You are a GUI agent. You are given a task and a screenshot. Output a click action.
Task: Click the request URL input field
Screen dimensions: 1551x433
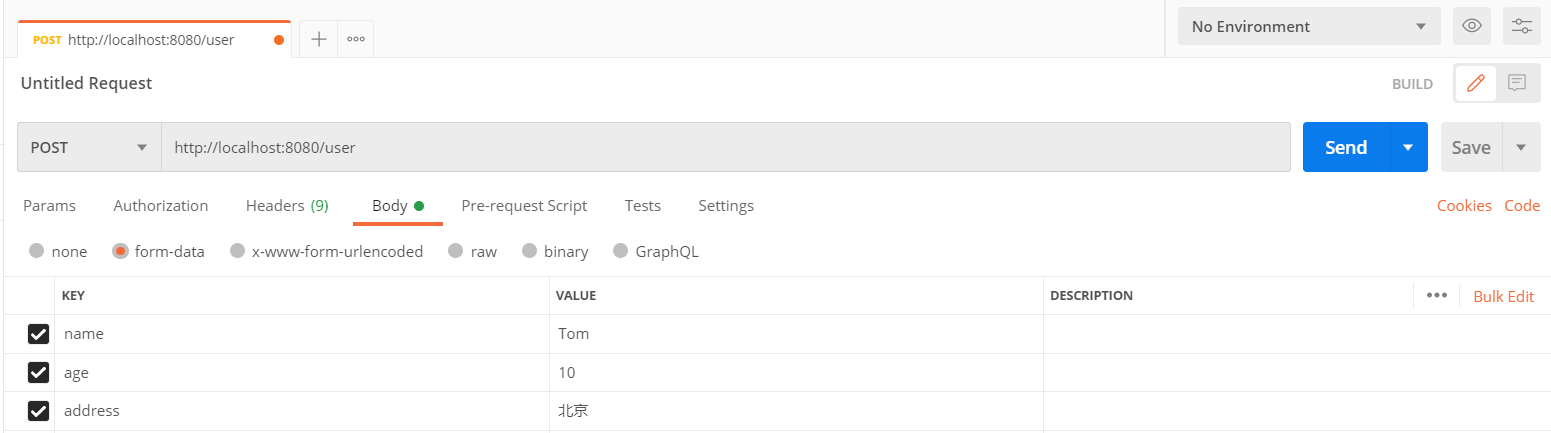[x=725, y=147]
